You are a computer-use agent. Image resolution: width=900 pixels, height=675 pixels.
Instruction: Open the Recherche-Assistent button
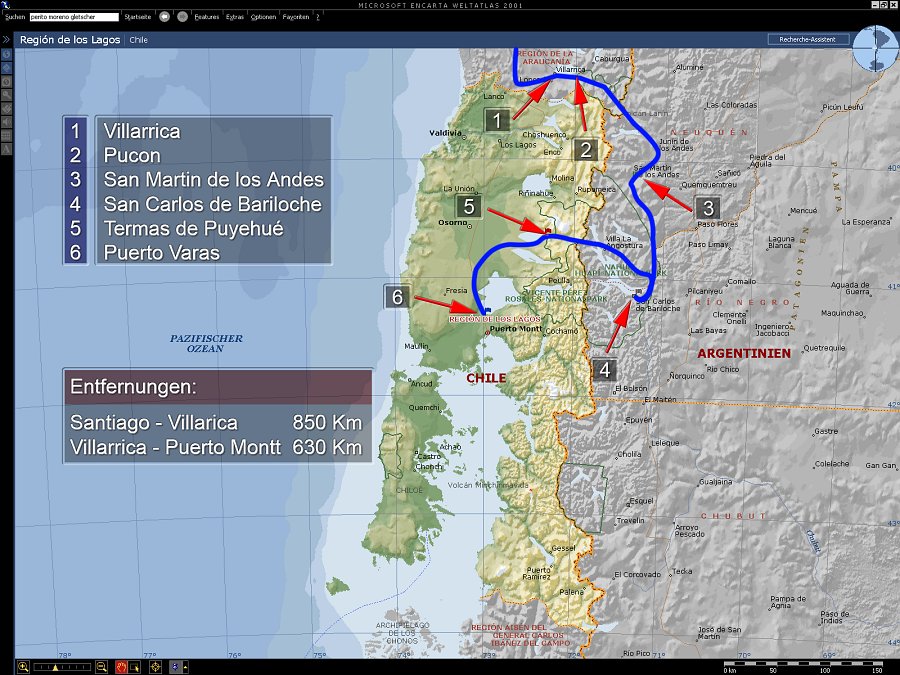[808, 40]
